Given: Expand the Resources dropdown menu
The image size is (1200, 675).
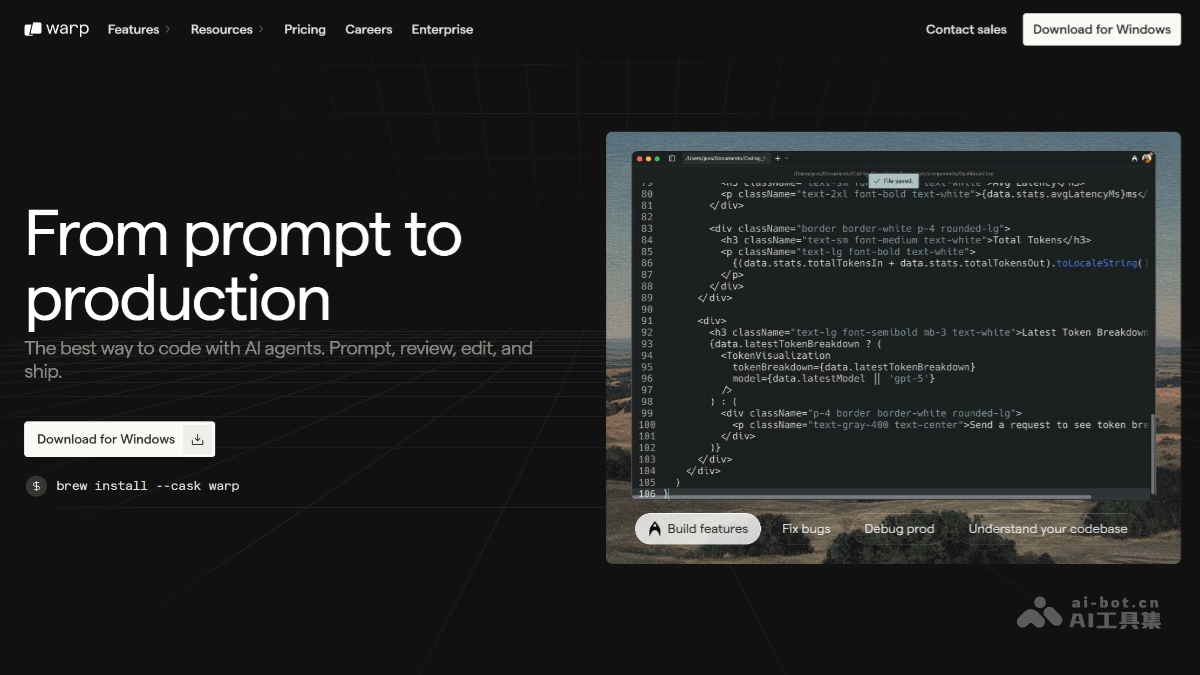Looking at the screenshot, I should click(x=227, y=30).
